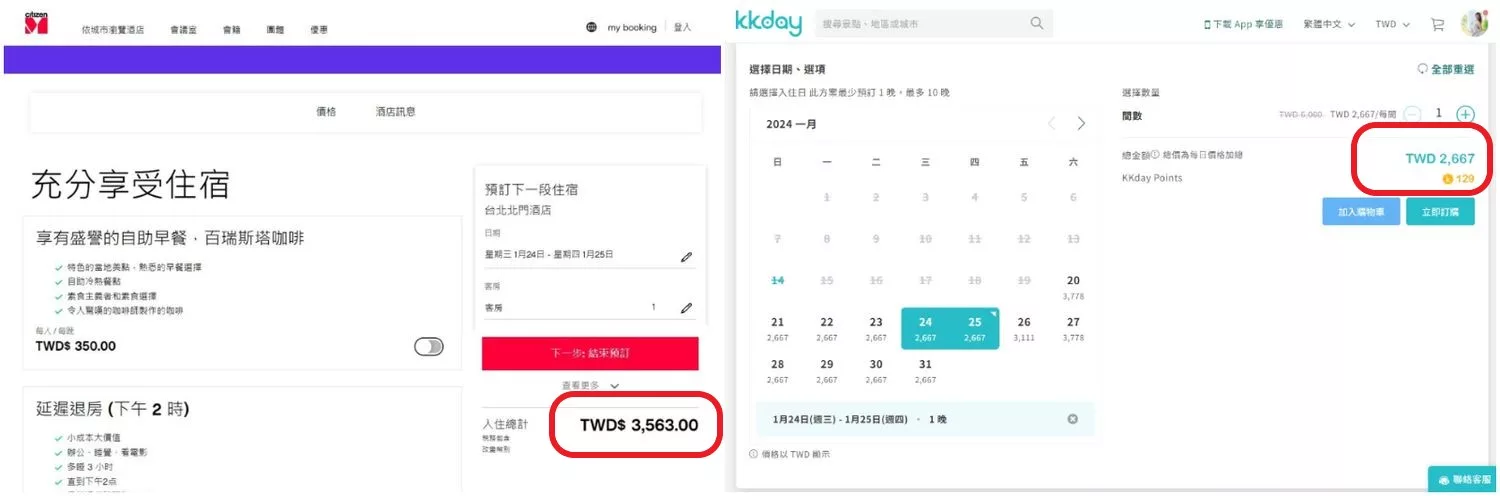Clear the selected date range

click(x=1073, y=419)
